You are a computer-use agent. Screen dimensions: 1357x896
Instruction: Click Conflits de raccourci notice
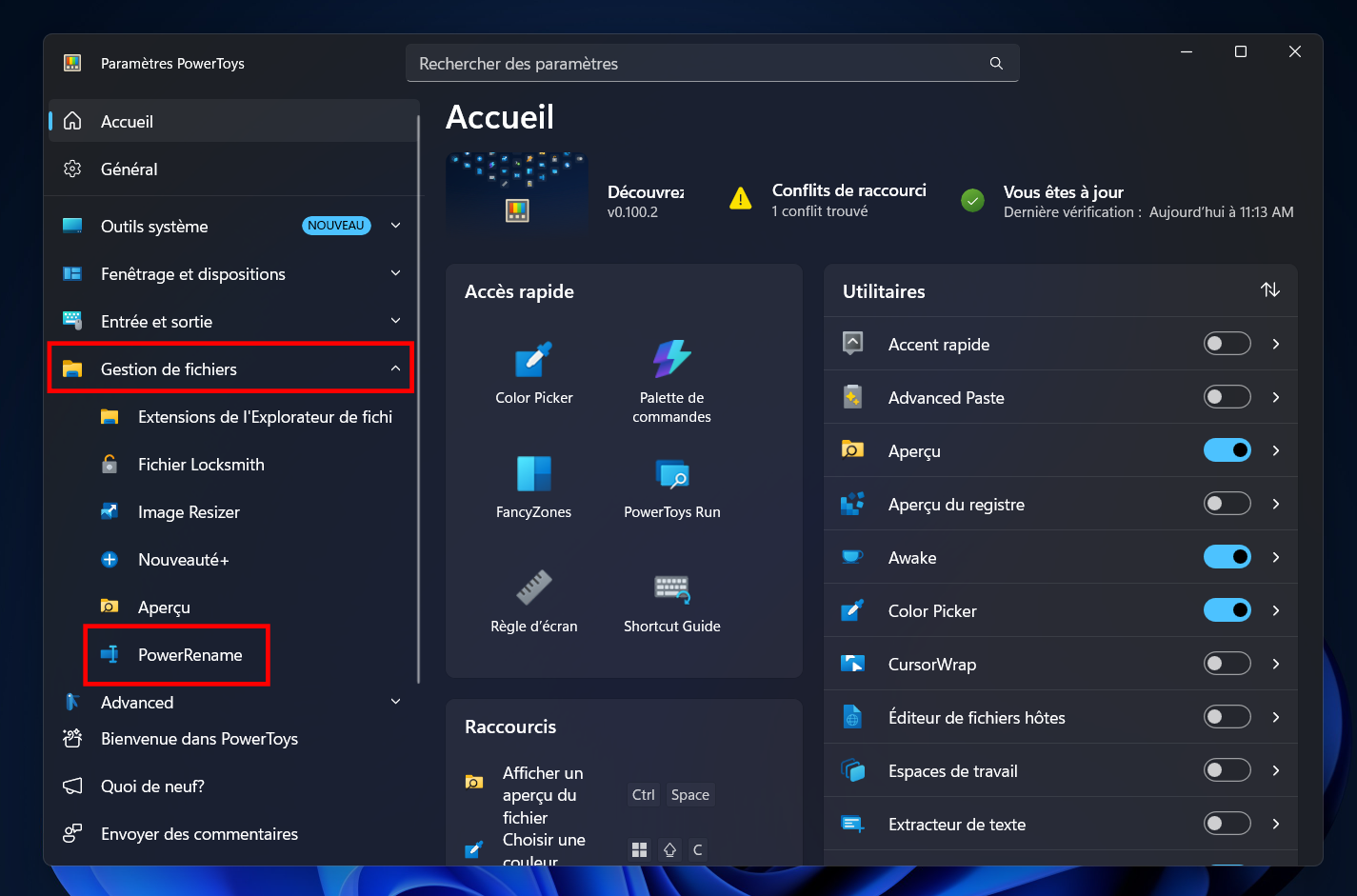(x=827, y=200)
